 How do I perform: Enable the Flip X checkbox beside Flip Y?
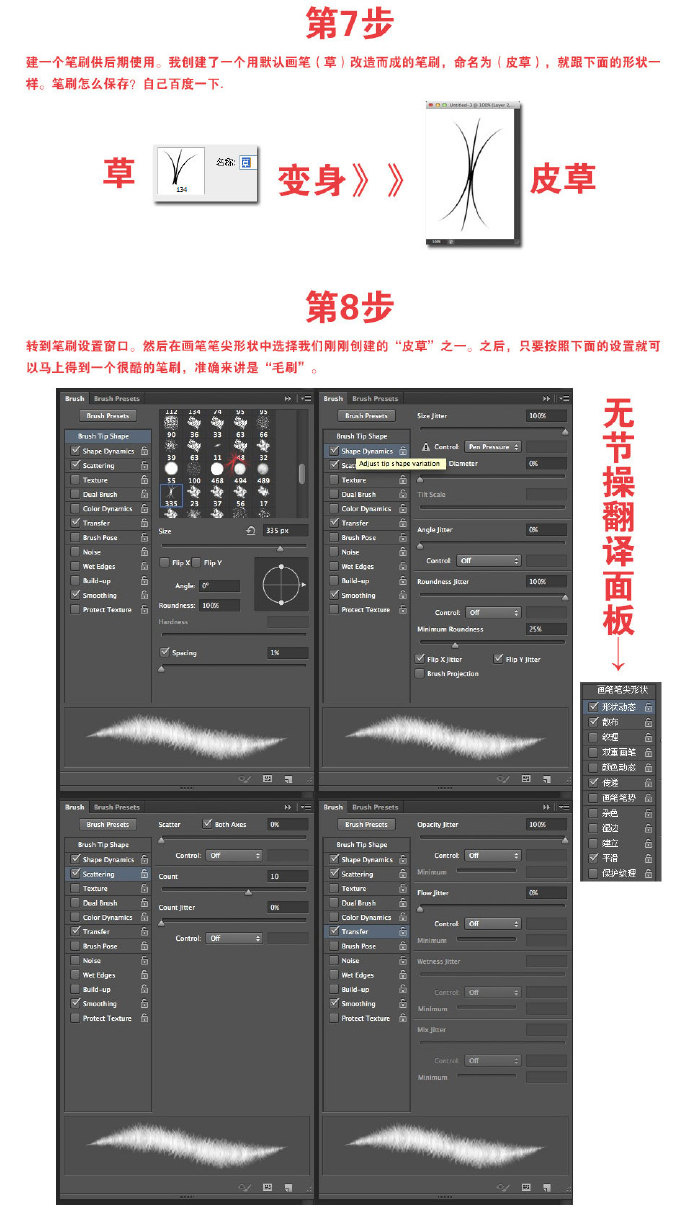tap(165, 563)
